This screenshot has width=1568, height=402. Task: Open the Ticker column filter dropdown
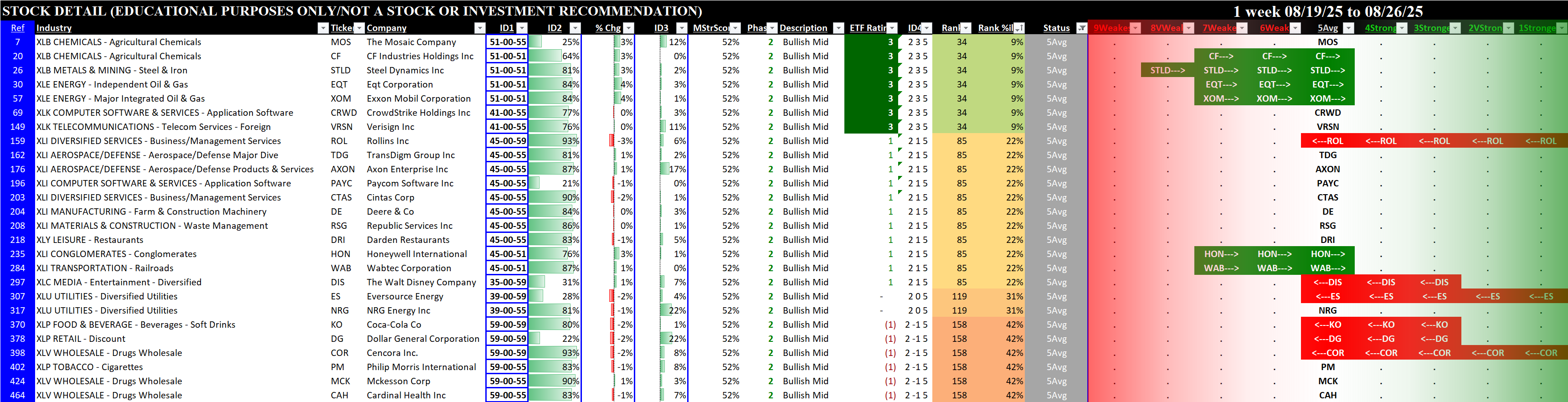tap(359, 28)
